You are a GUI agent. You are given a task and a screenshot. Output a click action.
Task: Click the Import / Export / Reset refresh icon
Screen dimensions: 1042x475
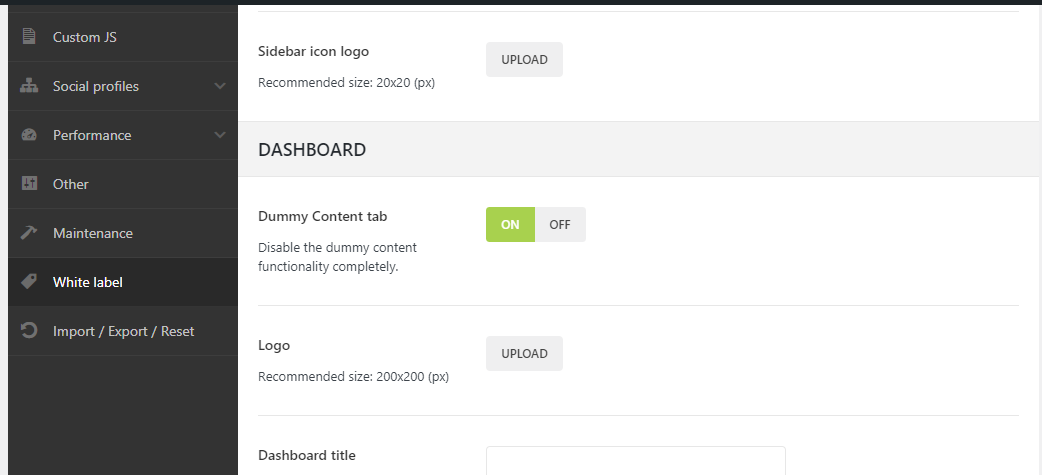click(29, 331)
